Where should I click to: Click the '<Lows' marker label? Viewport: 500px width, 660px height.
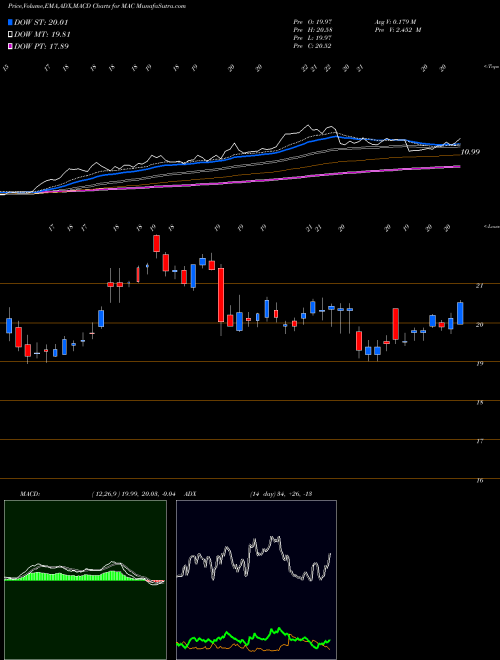[491, 226]
